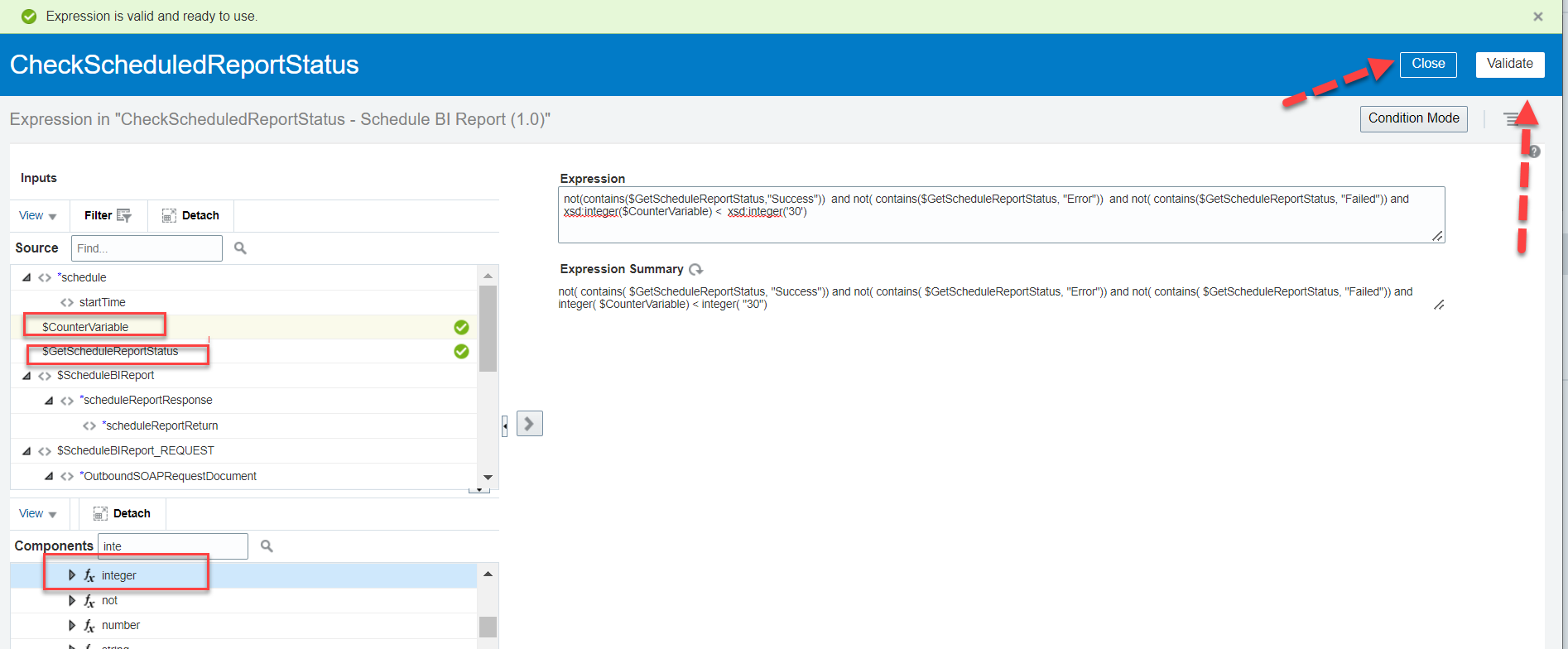Screen dimensions: 1568x649
Task: Dismiss the validation success banner
Action: pos(1537,17)
